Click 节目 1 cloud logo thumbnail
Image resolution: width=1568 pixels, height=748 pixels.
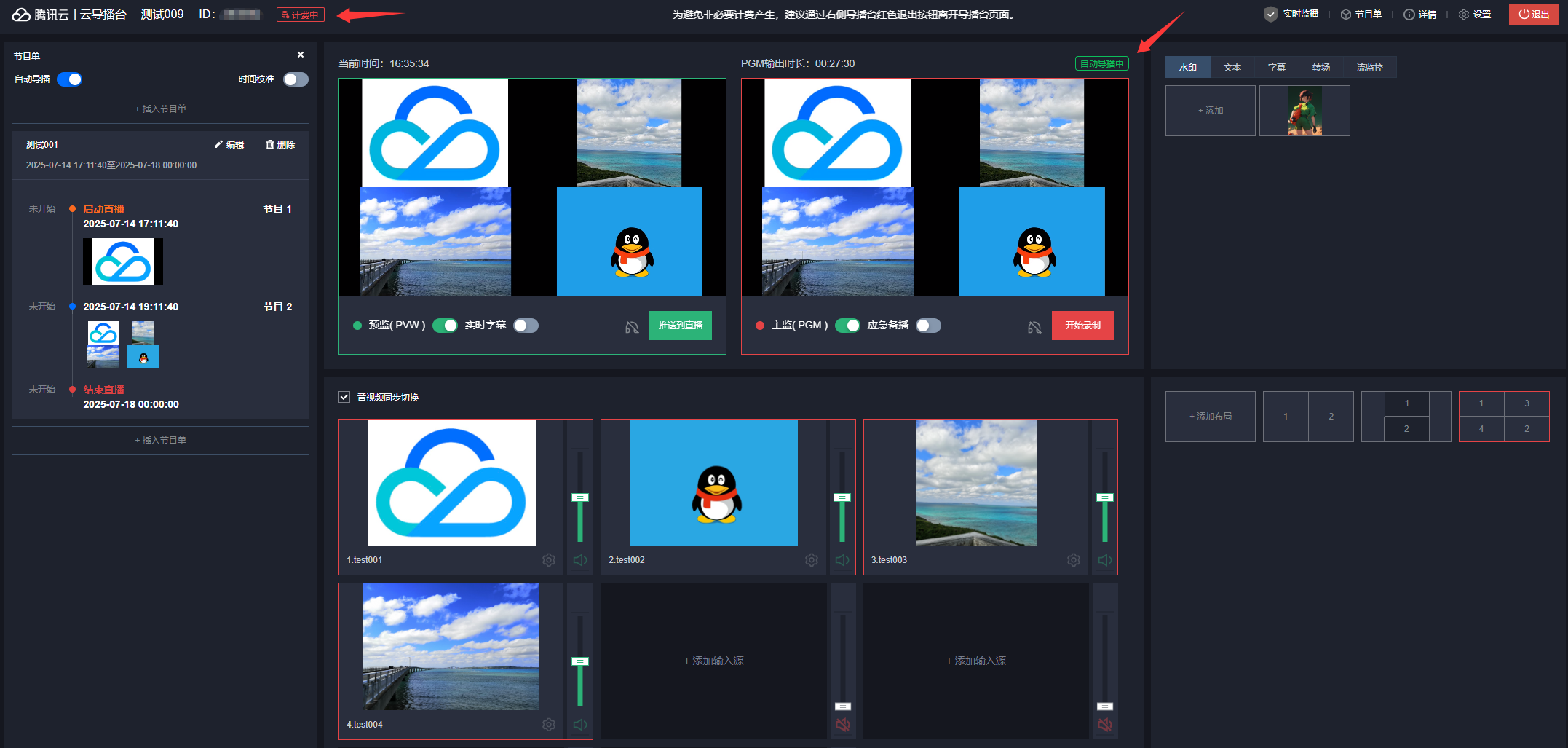pos(123,261)
